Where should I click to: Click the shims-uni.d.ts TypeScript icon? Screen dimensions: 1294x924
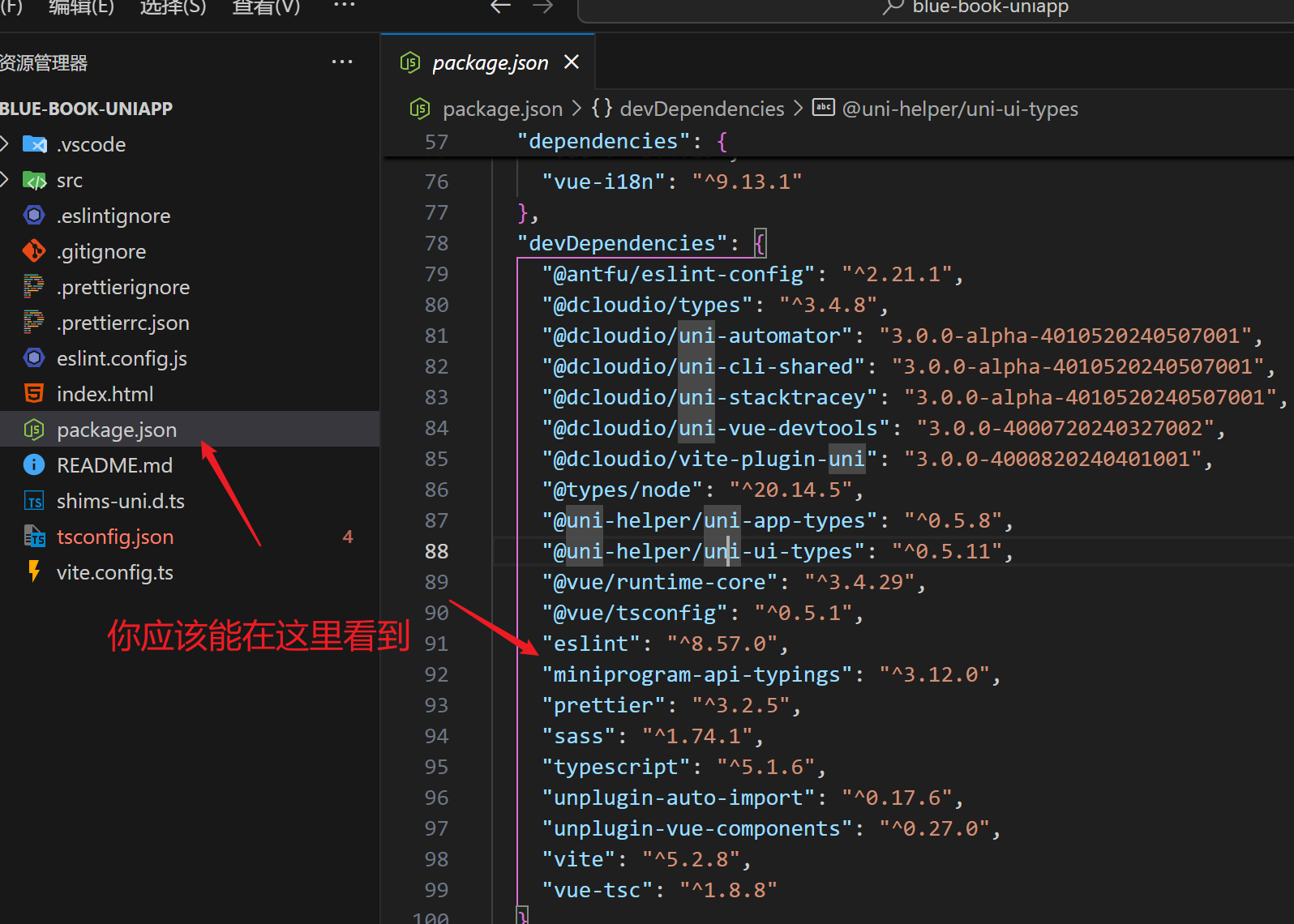(x=34, y=501)
